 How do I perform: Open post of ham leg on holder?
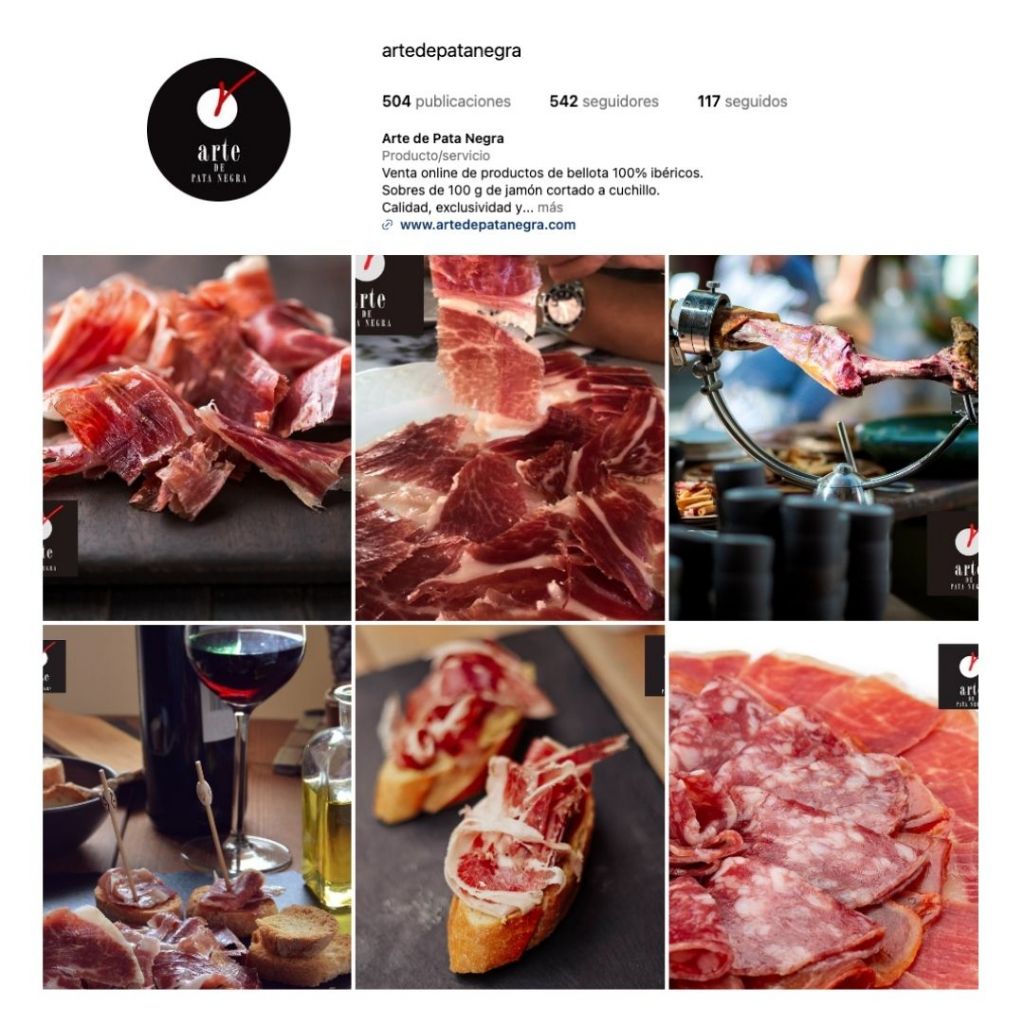[x=824, y=438]
